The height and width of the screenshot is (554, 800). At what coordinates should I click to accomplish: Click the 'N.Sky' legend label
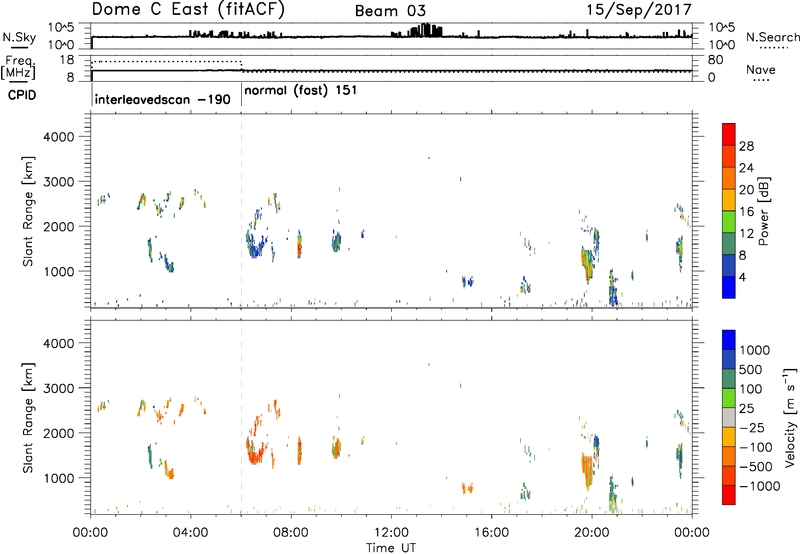tap(19, 37)
